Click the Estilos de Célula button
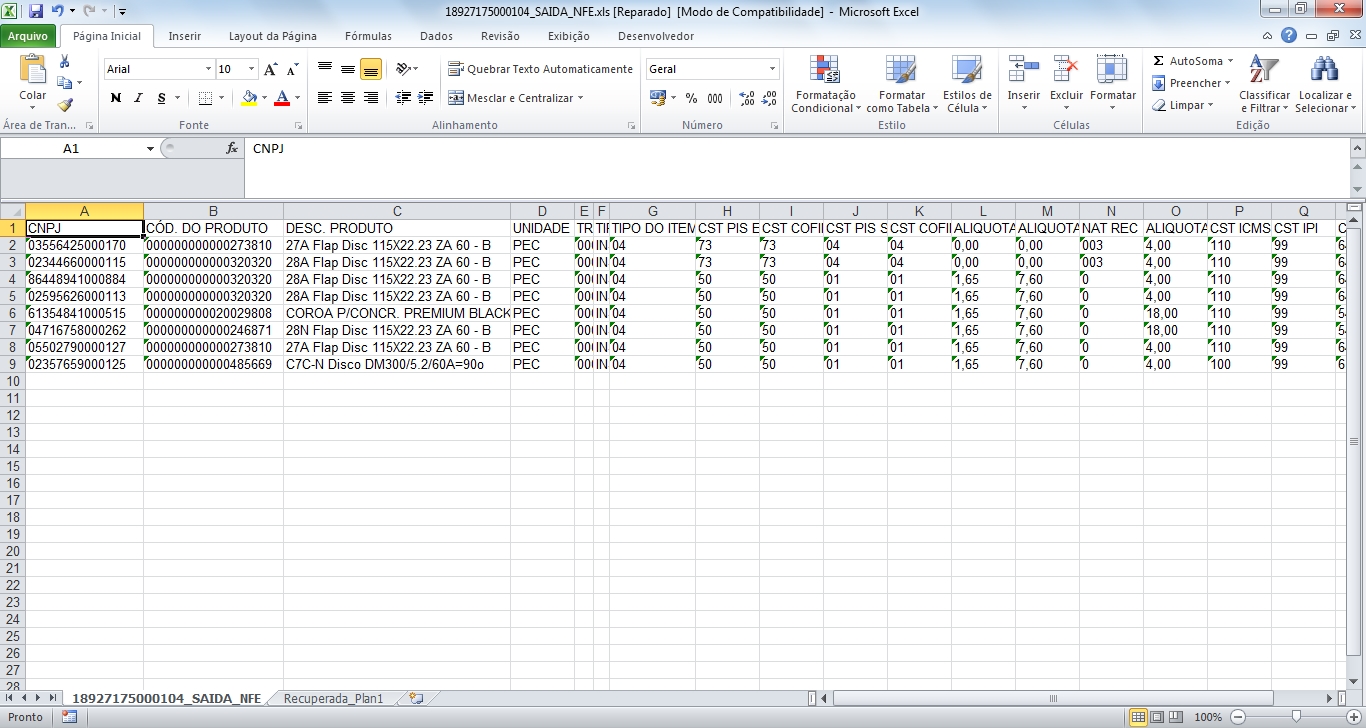The width and height of the screenshot is (1366, 728). point(966,84)
